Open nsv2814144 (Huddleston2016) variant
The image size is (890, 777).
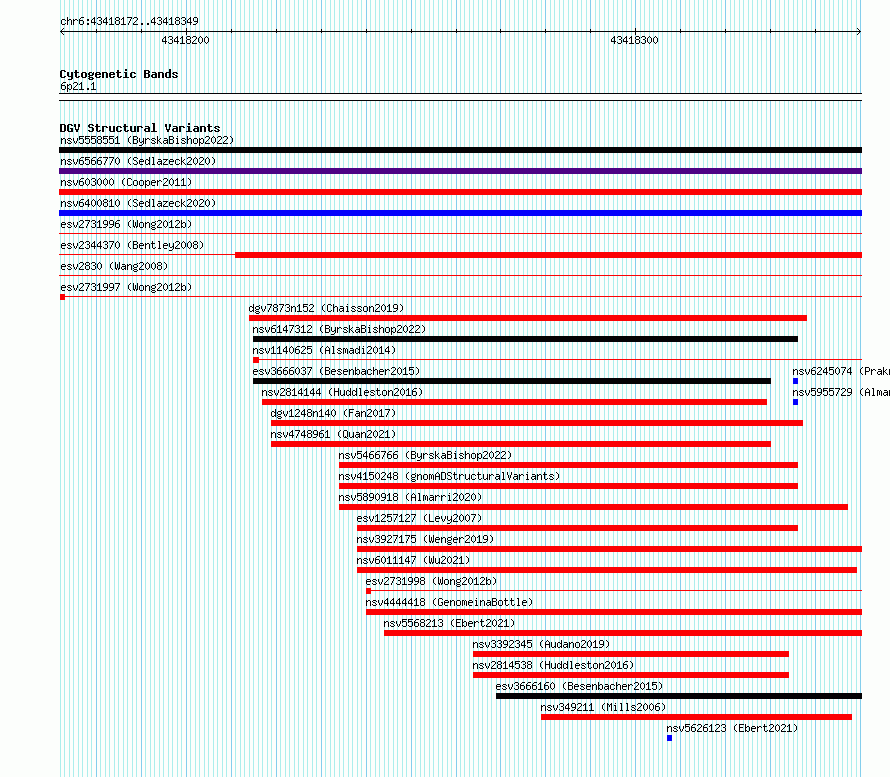(342, 392)
